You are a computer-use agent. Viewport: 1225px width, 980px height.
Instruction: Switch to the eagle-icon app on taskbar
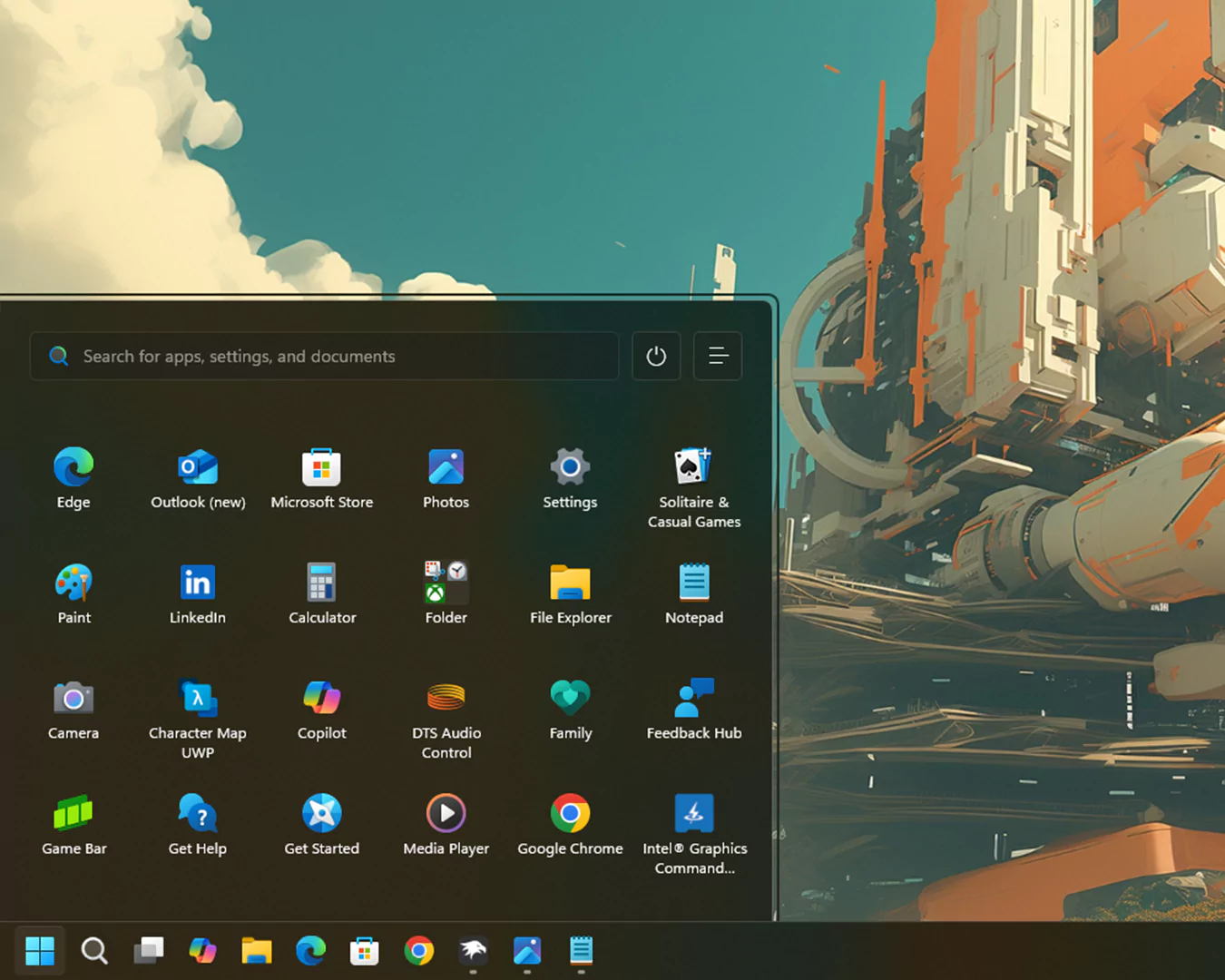(473, 951)
